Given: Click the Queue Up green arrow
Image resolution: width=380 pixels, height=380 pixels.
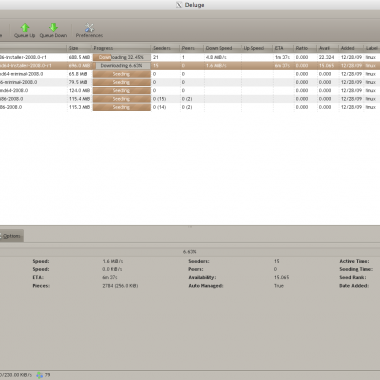Looking at the screenshot, I should click(x=25, y=28).
